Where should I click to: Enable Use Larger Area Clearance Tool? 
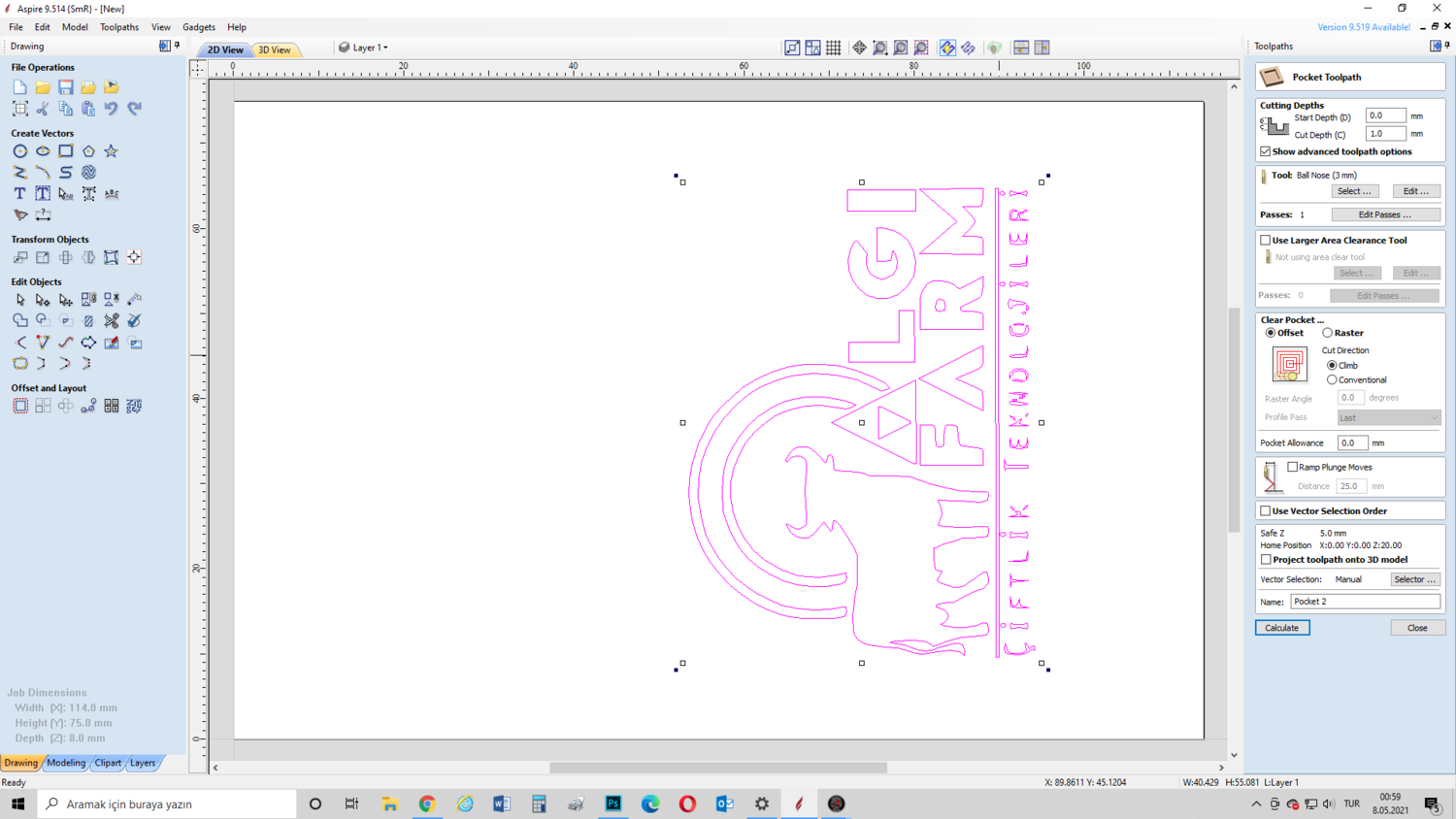click(x=1266, y=240)
